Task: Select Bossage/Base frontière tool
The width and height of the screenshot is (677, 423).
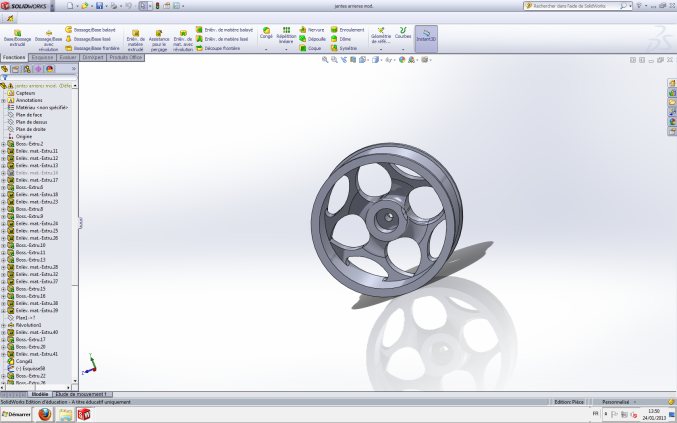Action: click(92, 48)
